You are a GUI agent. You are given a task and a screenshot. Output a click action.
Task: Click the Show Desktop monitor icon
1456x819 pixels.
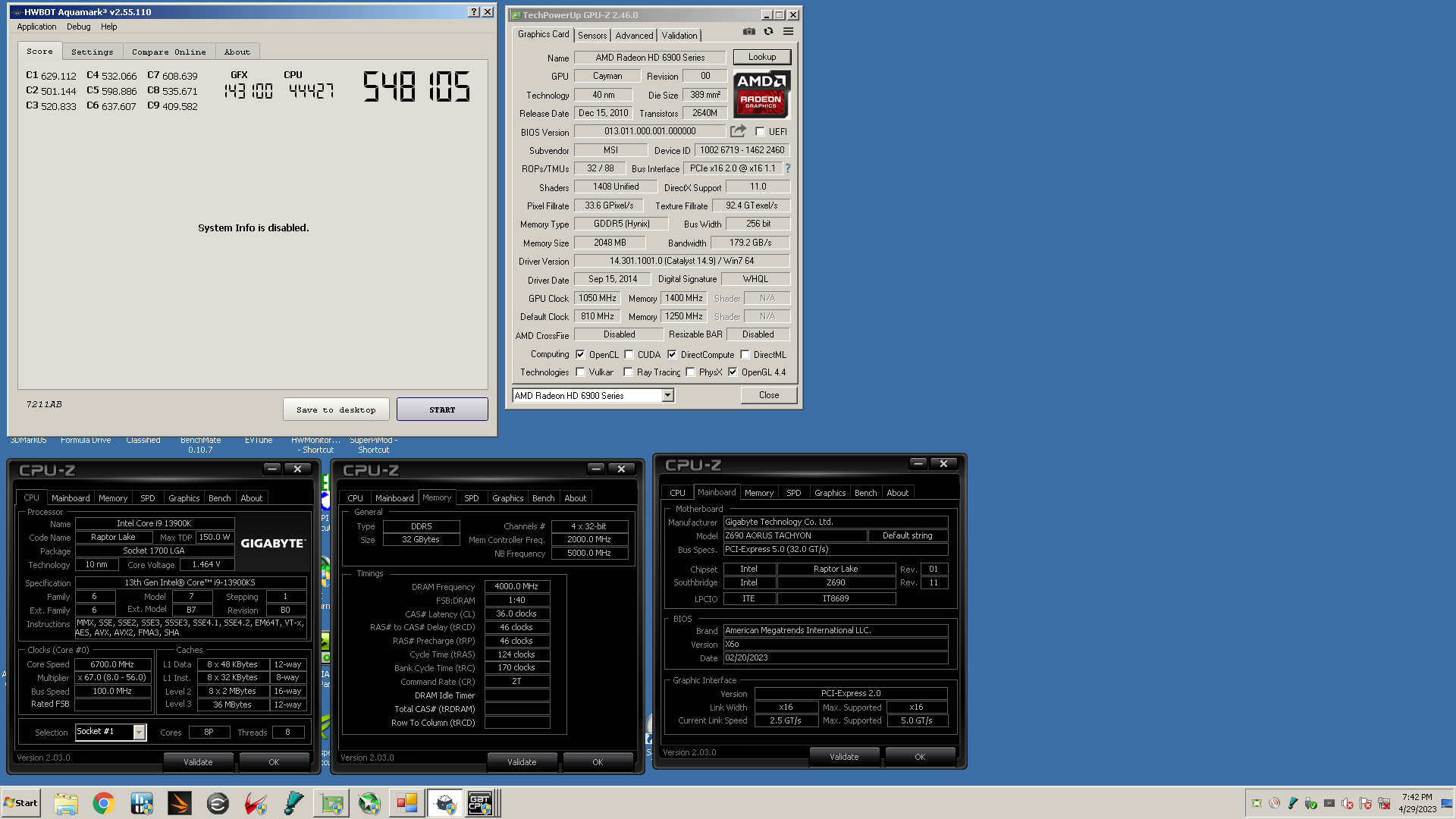click(1446, 804)
